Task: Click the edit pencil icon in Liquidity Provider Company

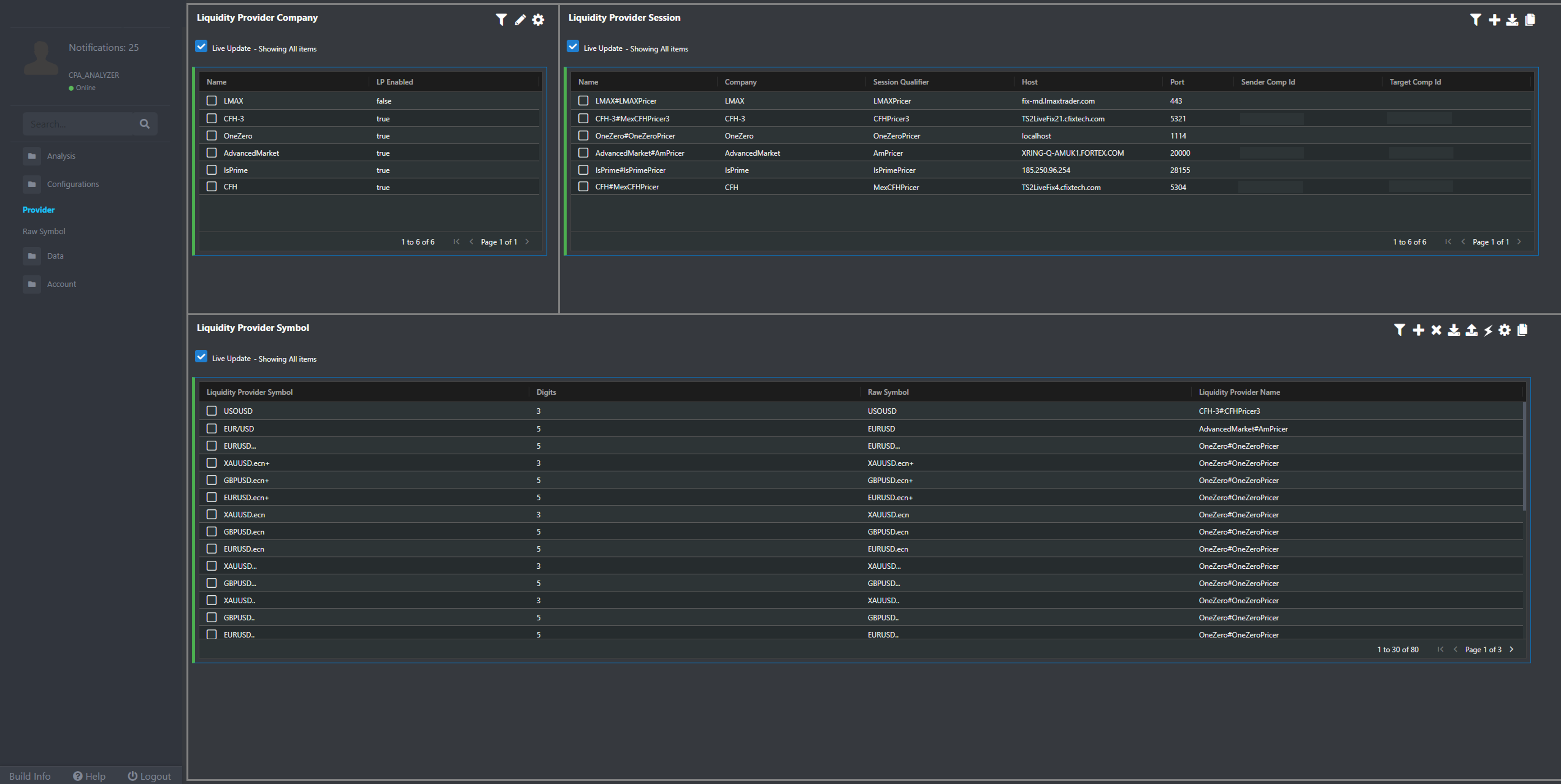Action: click(x=520, y=20)
